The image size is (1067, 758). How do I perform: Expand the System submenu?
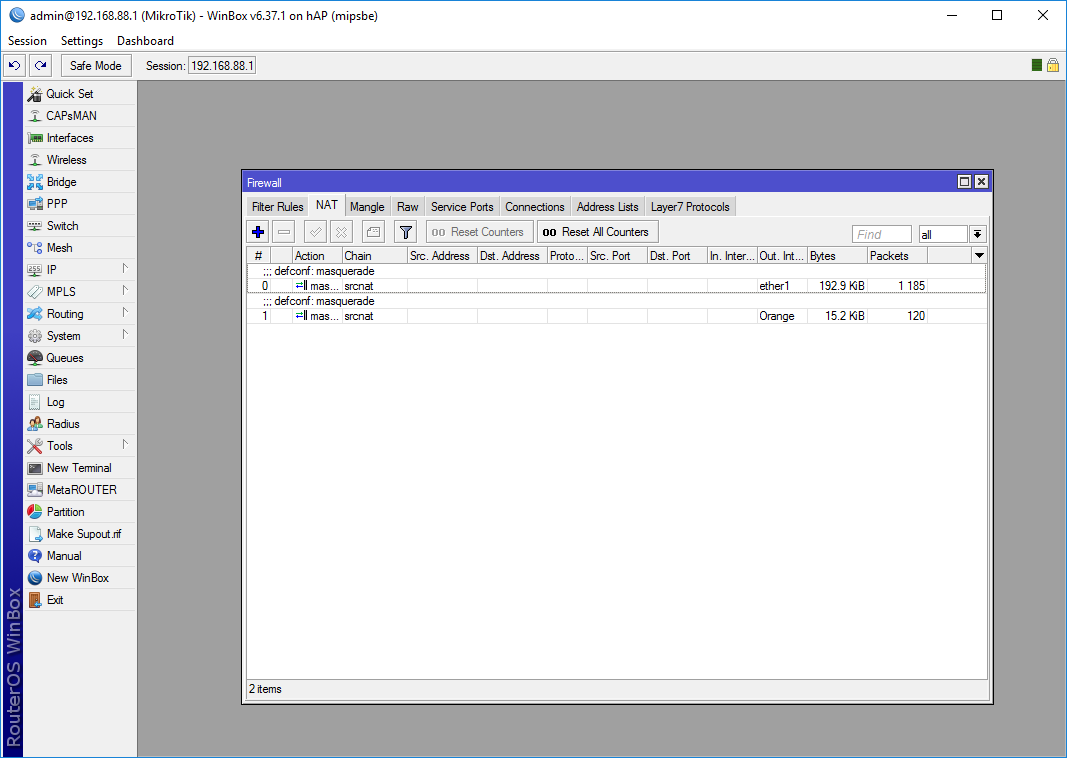click(125, 334)
